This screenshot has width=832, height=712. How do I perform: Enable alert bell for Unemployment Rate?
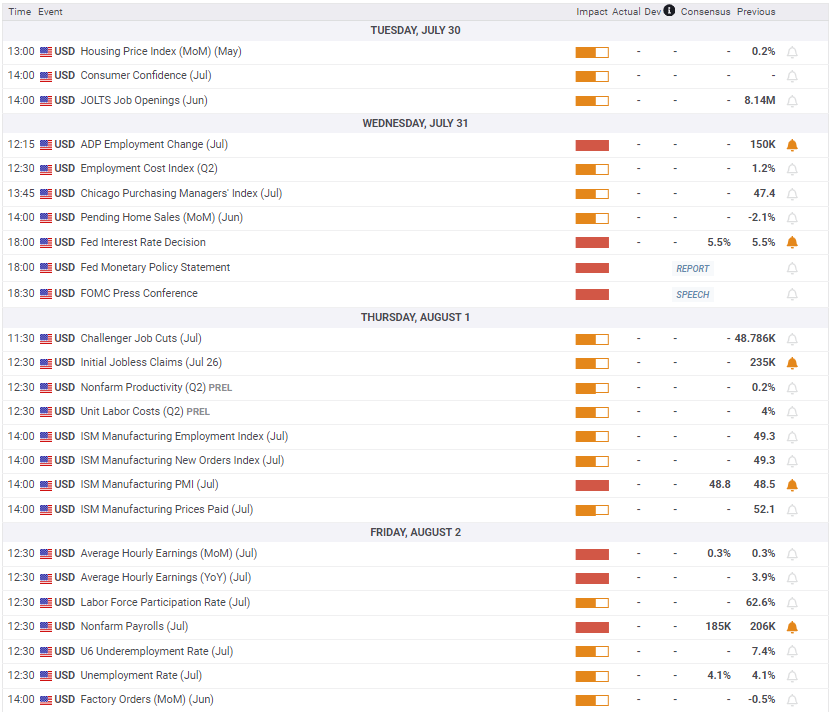(x=792, y=676)
